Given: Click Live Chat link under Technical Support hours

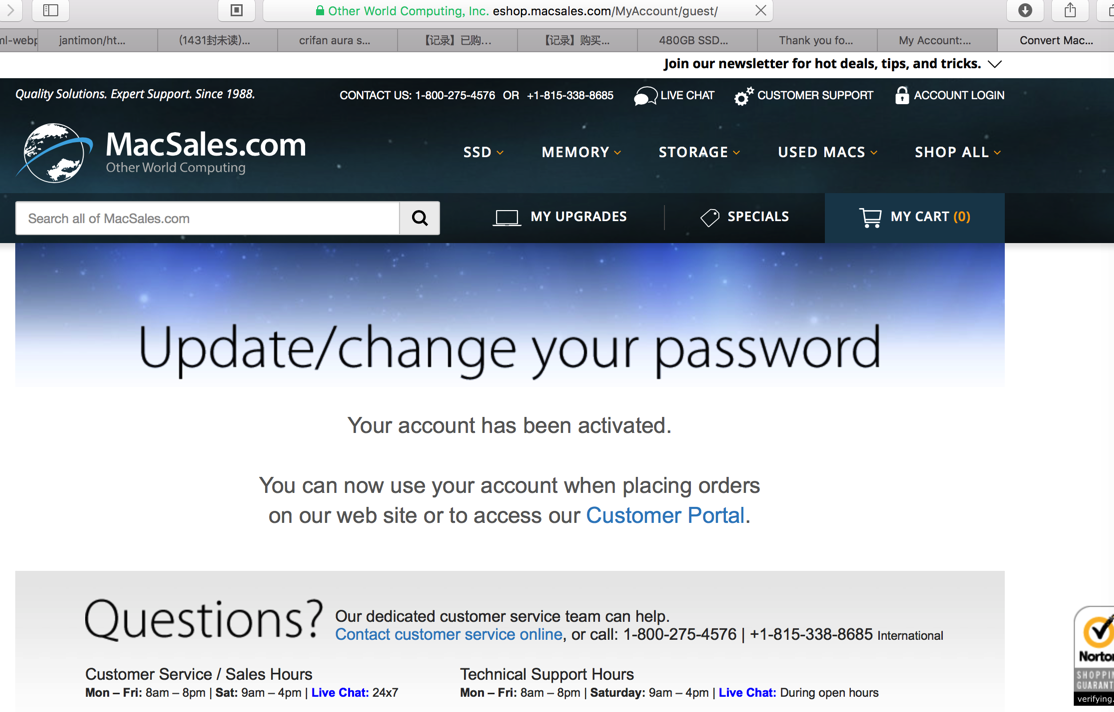Looking at the screenshot, I should [x=747, y=693].
